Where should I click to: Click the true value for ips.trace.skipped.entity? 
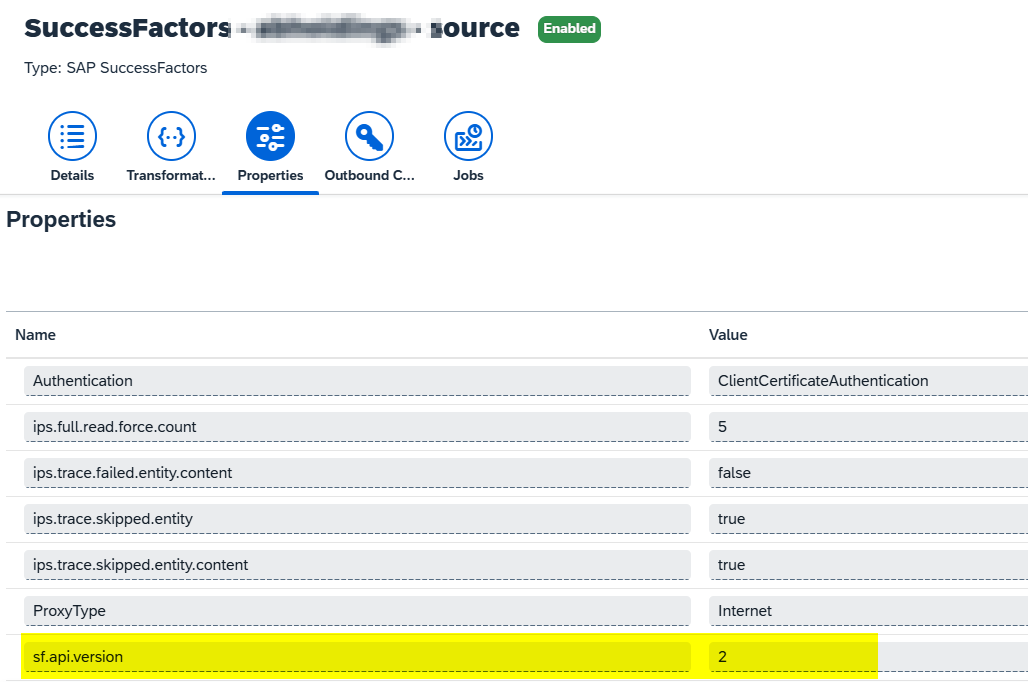point(868,519)
